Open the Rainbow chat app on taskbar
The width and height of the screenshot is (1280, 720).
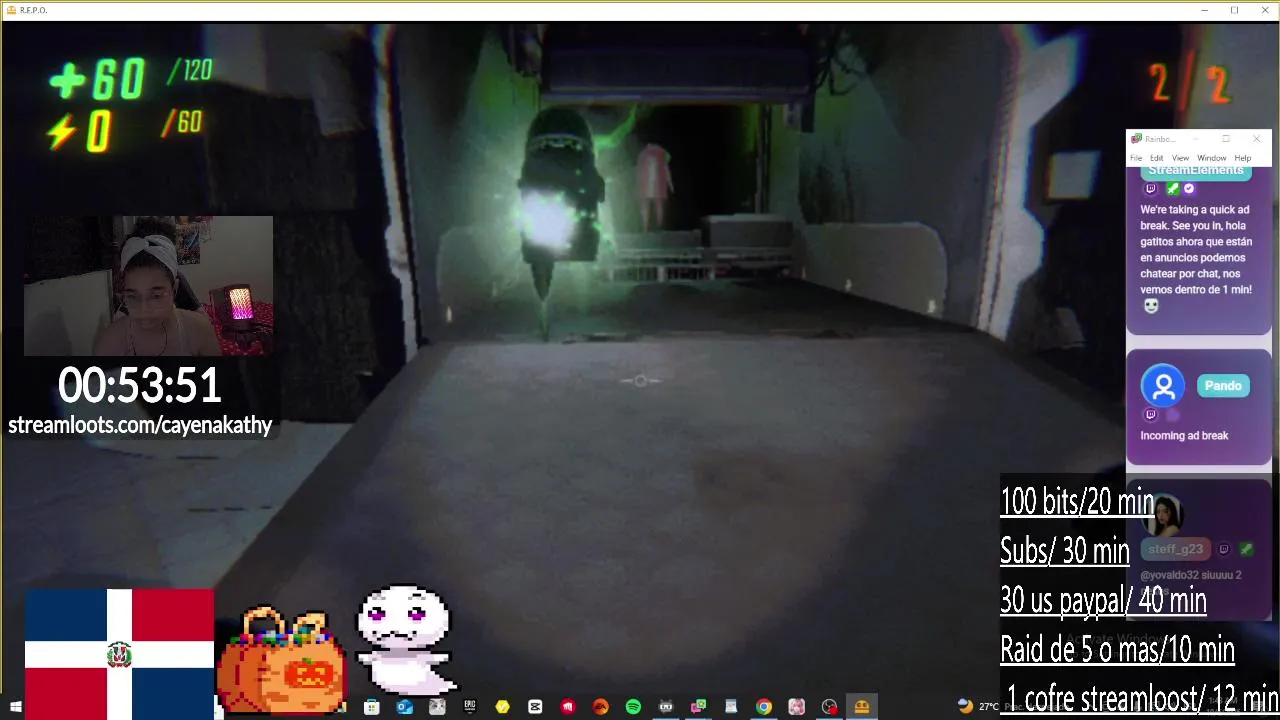tap(698, 707)
